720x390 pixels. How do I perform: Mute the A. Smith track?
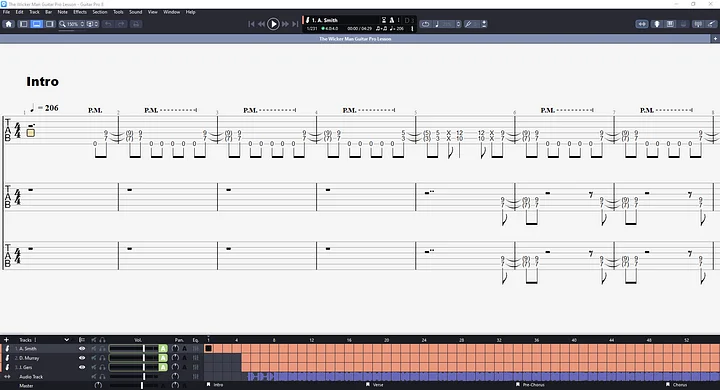[94, 349]
